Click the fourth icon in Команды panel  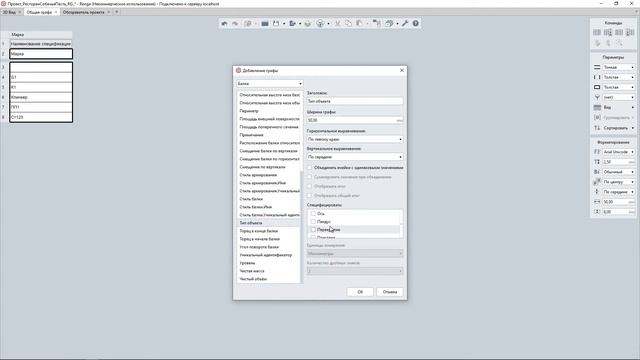(x=630, y=32)
